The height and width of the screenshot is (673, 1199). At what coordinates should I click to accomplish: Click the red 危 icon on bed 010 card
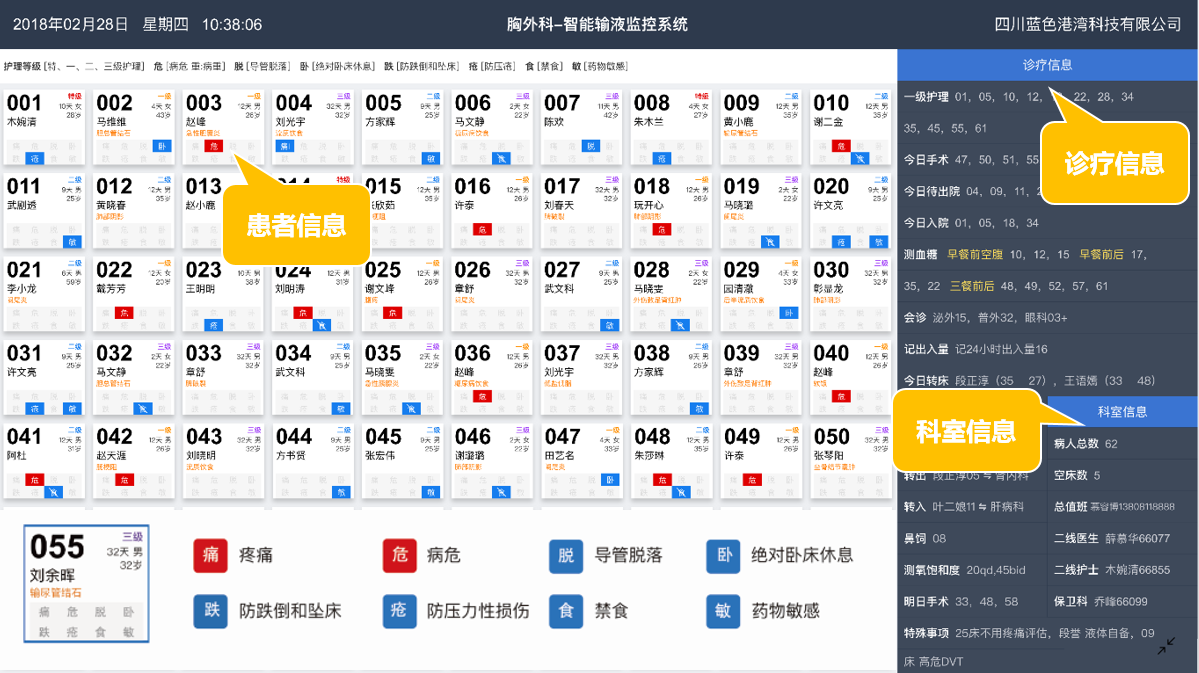[841, 146]
